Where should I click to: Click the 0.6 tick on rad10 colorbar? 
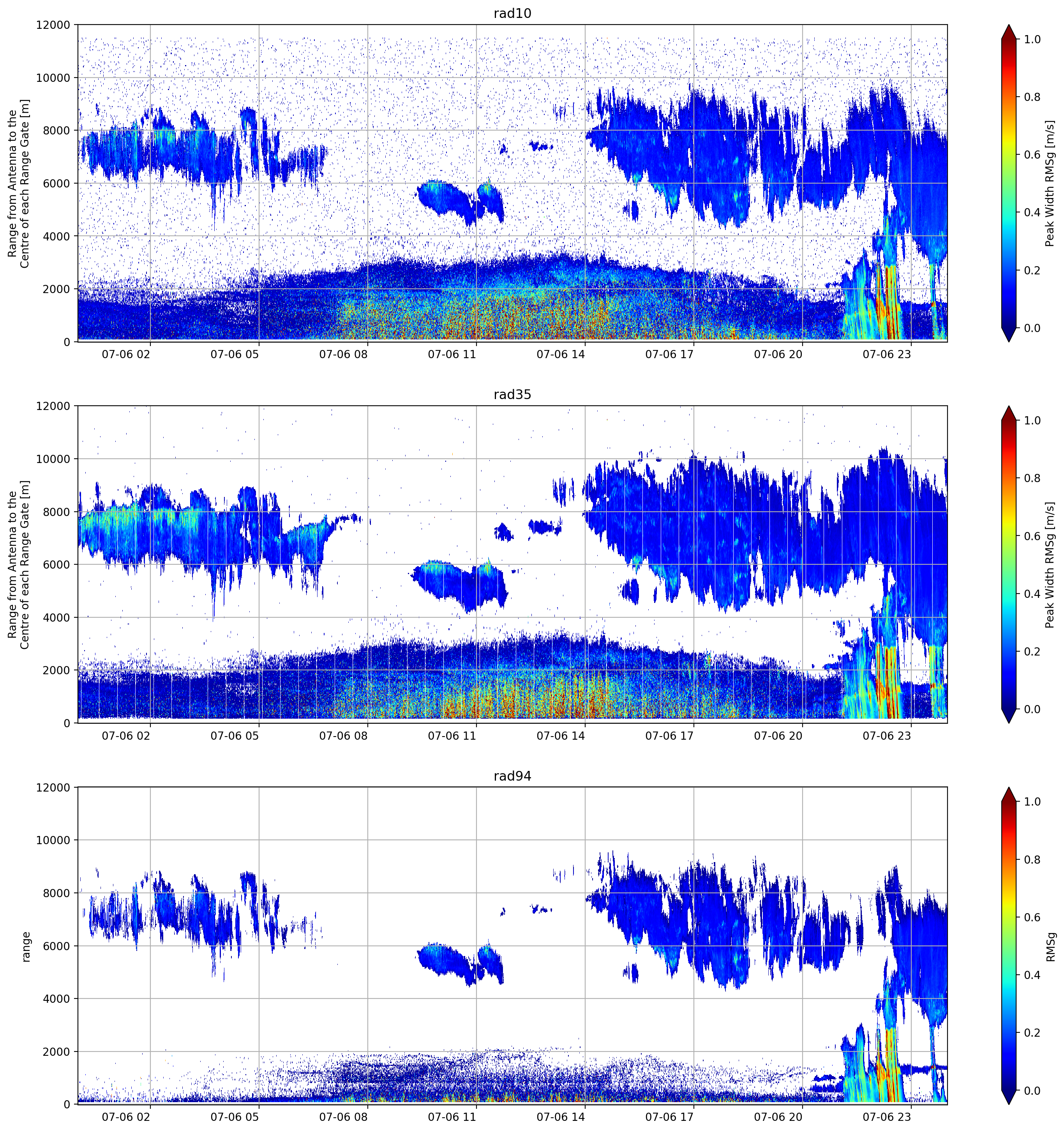(x=1032, y=155)
